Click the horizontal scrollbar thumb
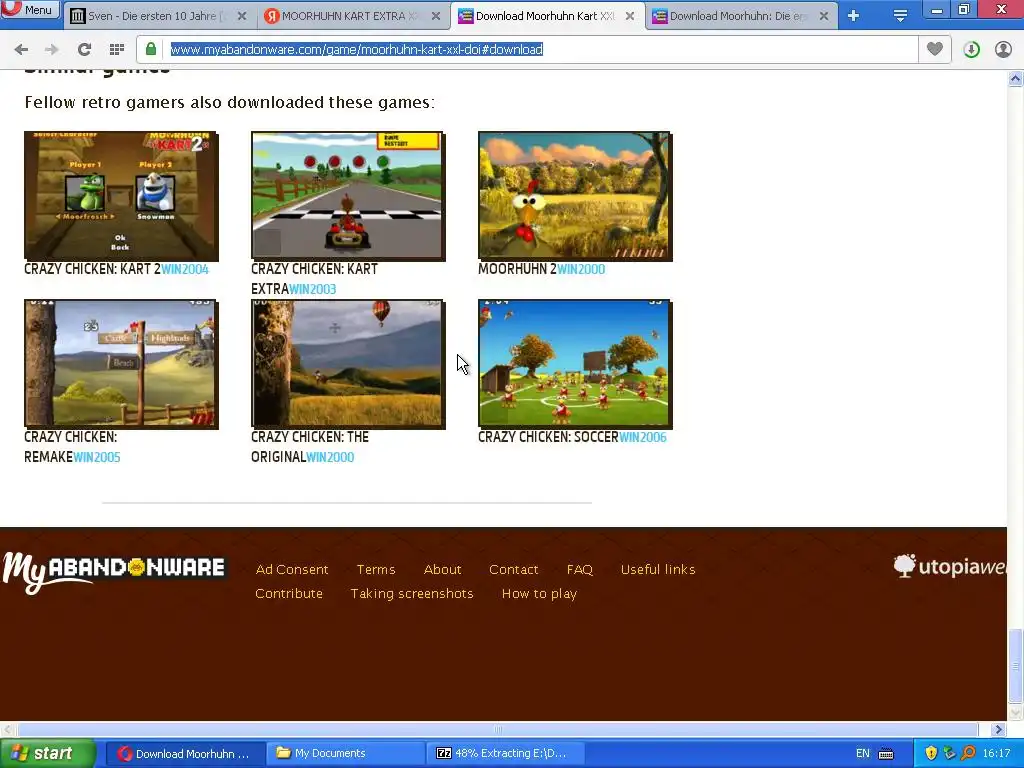This screenshot has height=768, width=1024. click(498, 729)
